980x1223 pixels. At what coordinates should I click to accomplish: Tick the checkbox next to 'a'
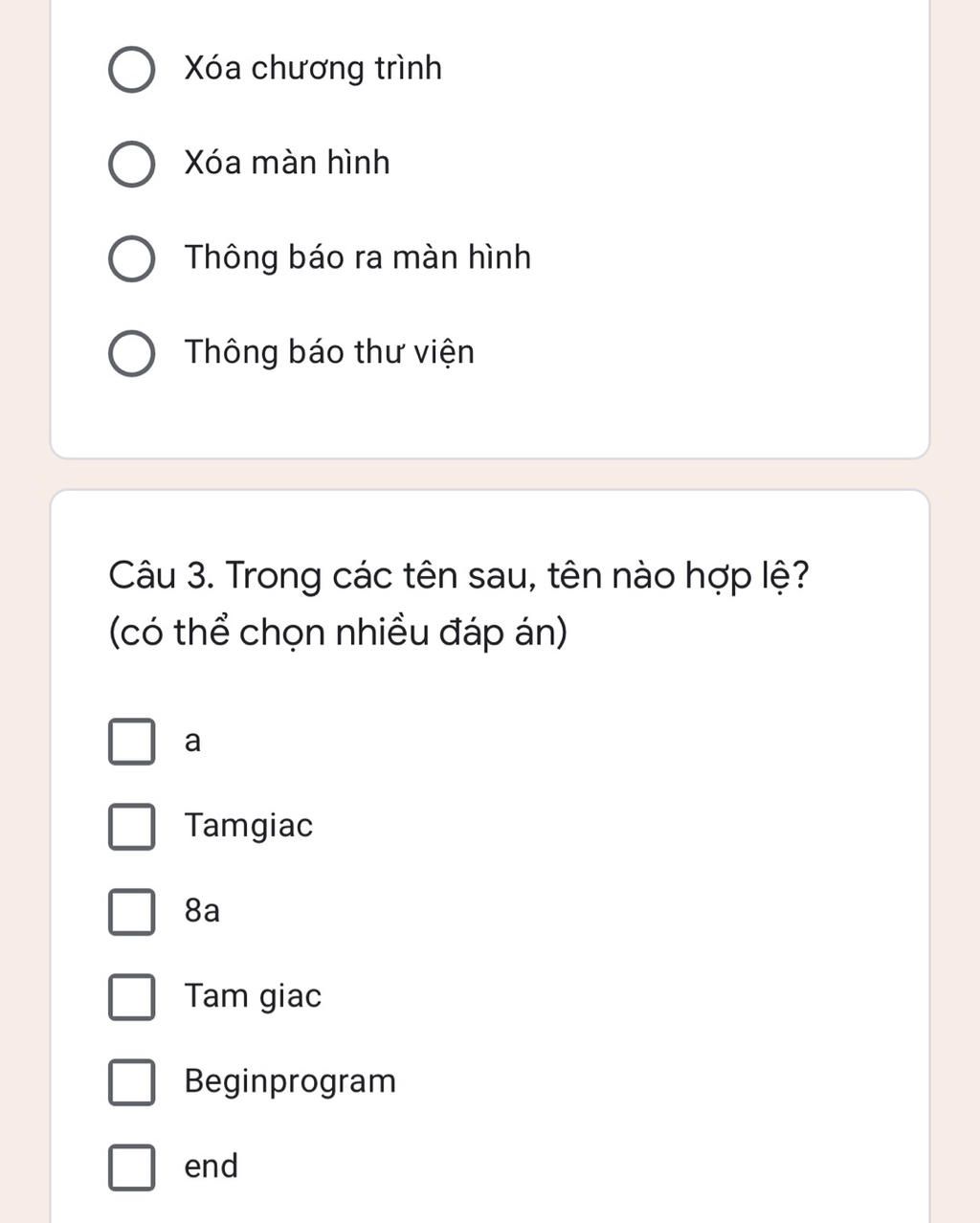pyautogui.click(x=132, y=743)
